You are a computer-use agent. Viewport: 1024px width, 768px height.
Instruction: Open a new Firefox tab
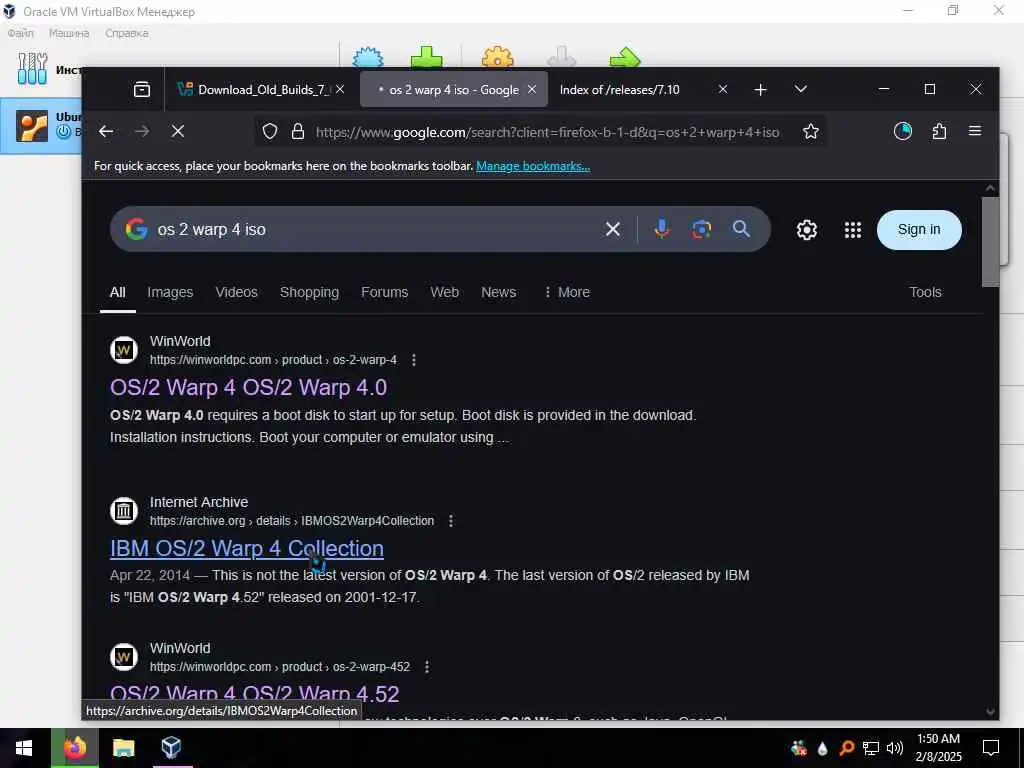tap(760, 89)
